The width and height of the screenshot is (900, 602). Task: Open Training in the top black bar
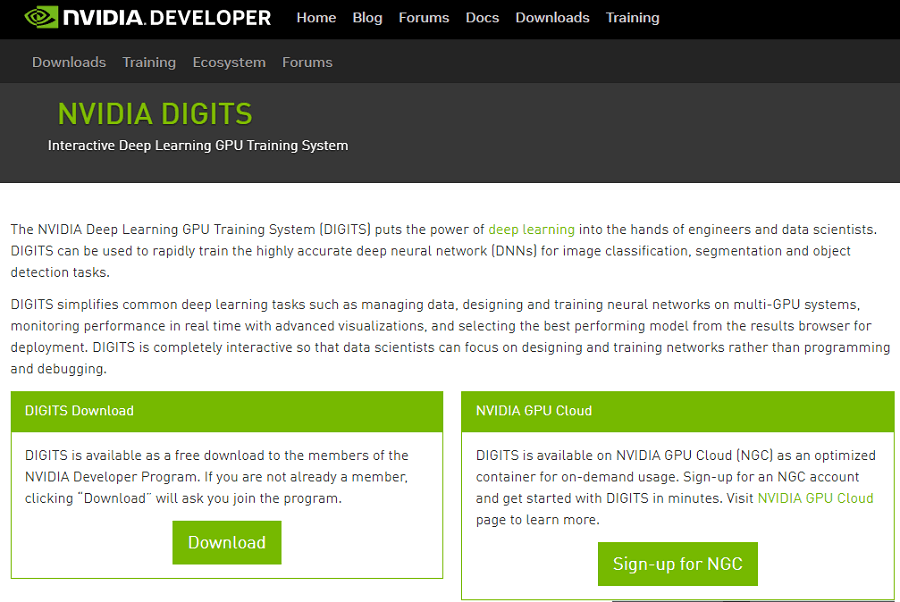click(x=633, y=18)
